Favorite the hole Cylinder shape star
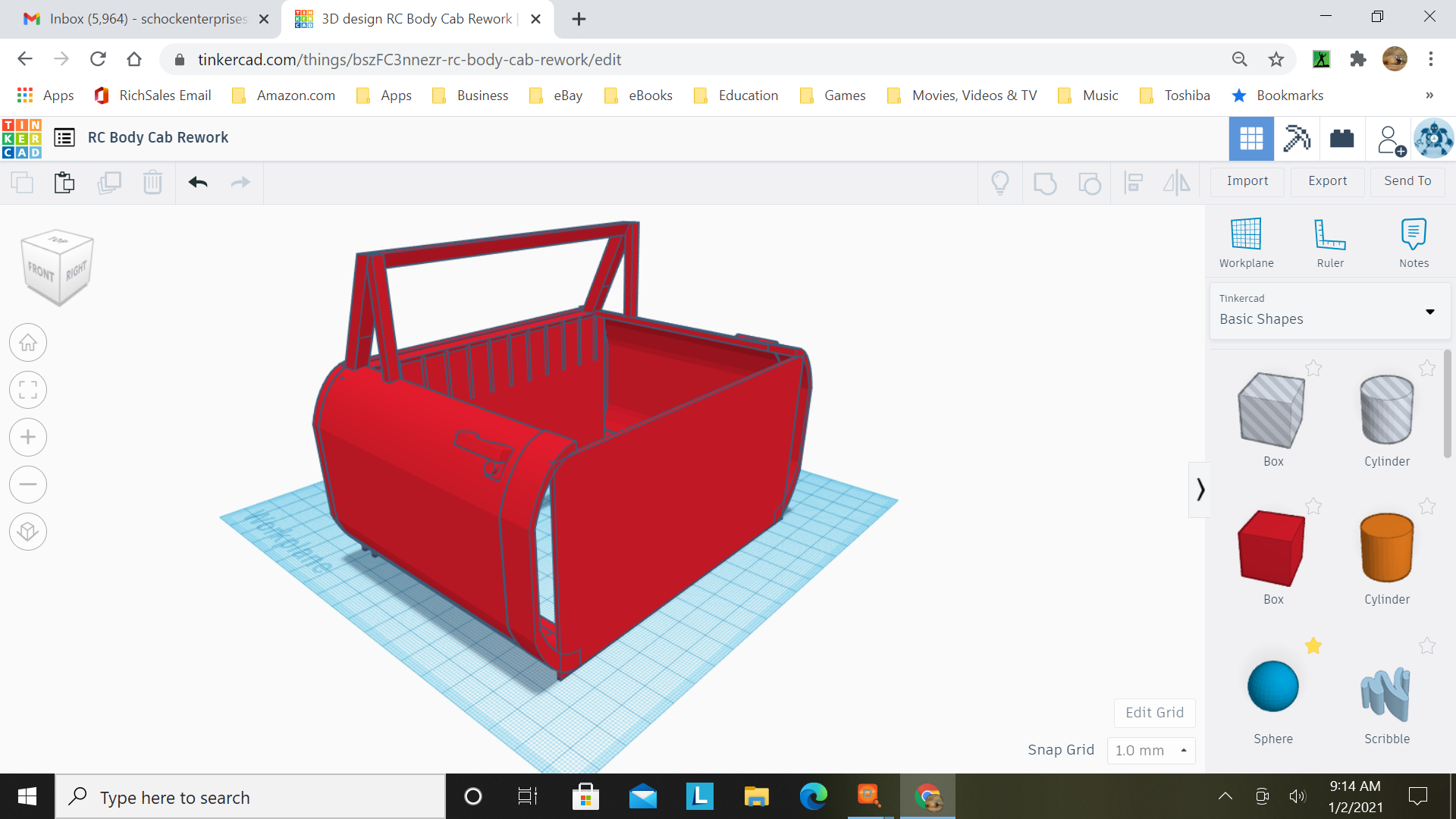The width and height of the screenshot is (1456, 819). (x=1427, y=369)
